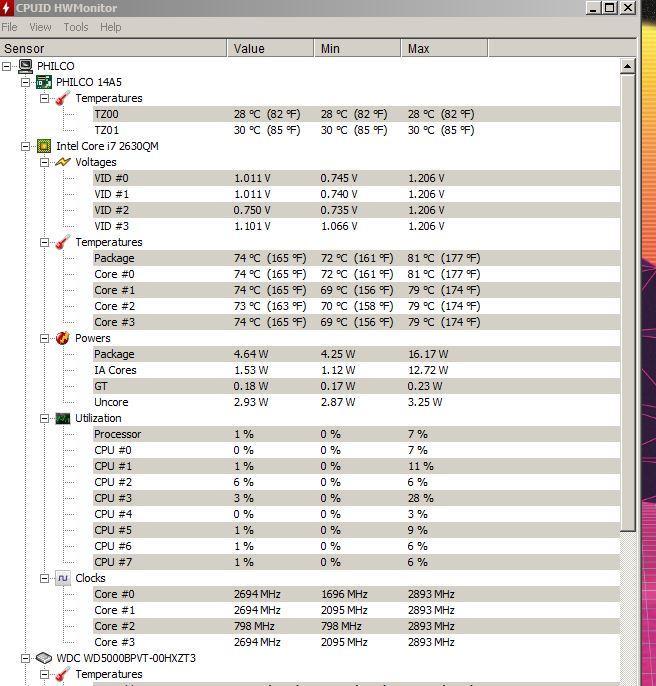The image size is (656, 686).
Task: Select the Core #2 temperature row
Action: [356, 306]
